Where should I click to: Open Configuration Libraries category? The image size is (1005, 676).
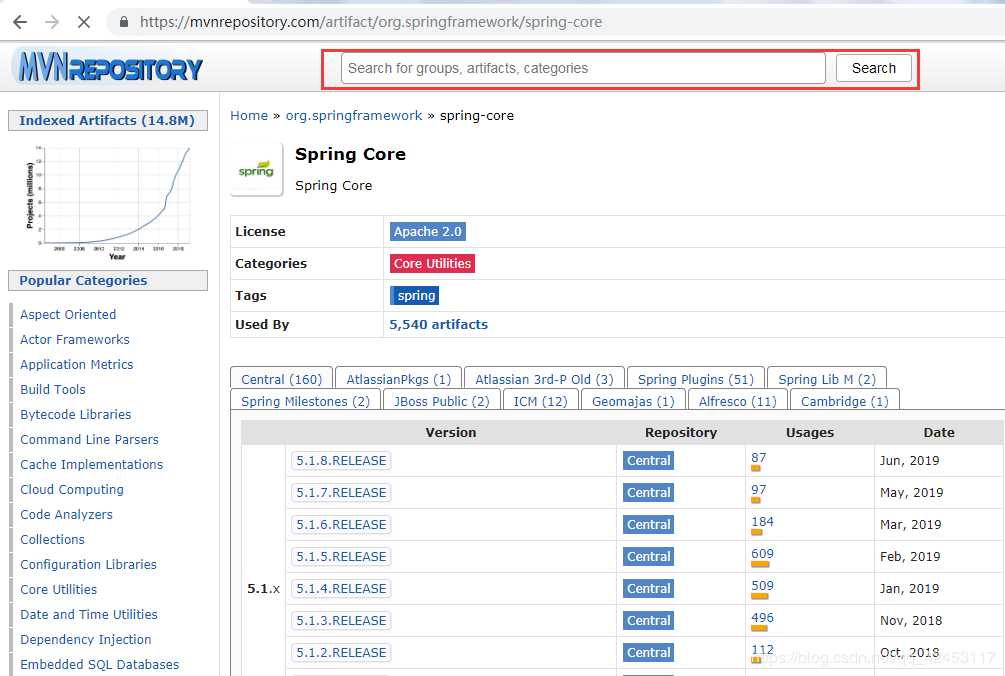(88, 565)
